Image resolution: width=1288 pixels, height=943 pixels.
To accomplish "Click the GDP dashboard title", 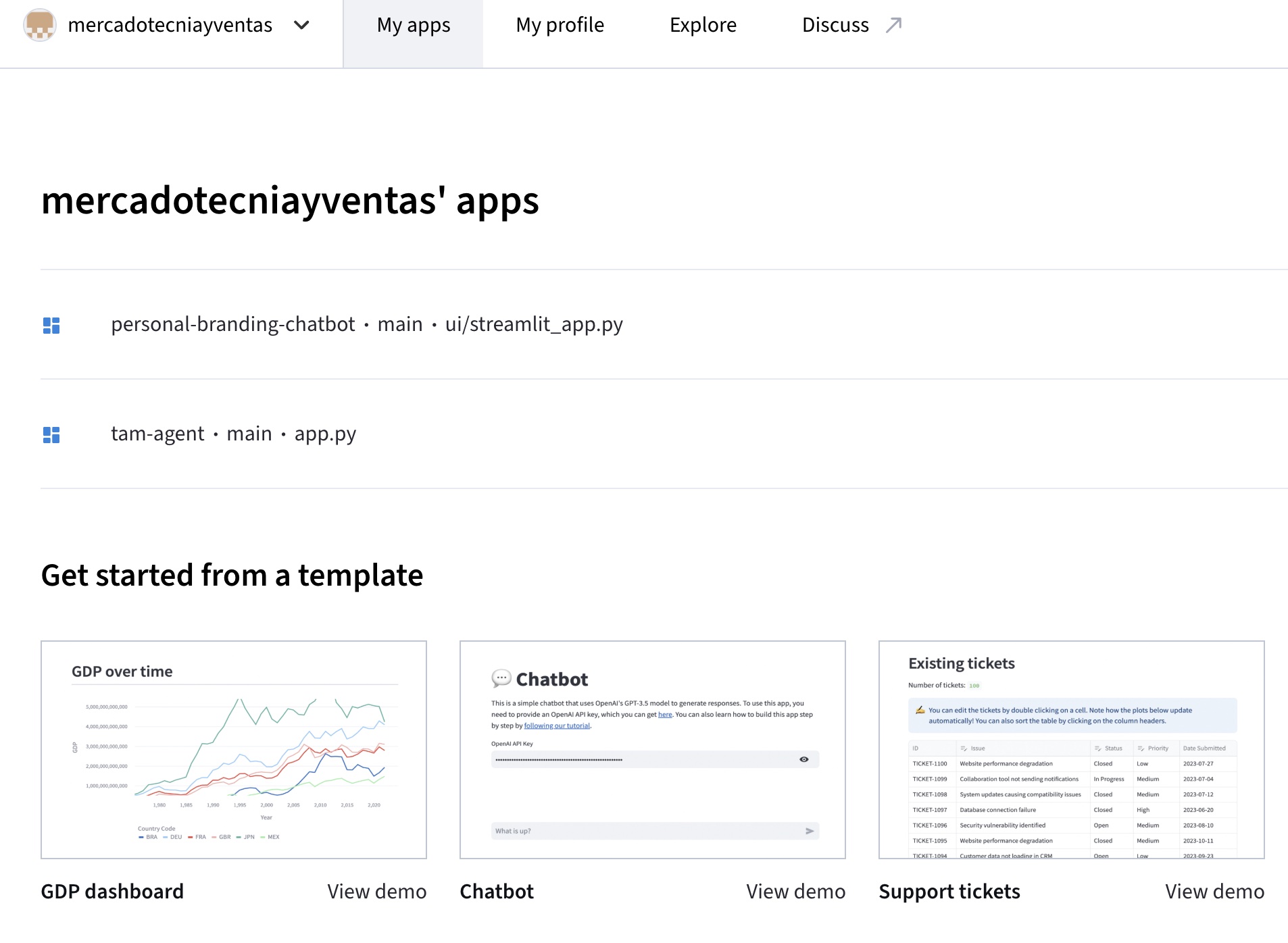I will [112, 892].
